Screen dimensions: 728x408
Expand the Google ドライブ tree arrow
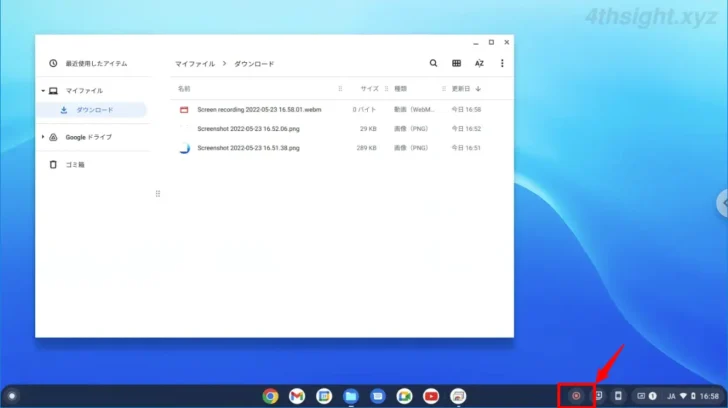[43, 137]
